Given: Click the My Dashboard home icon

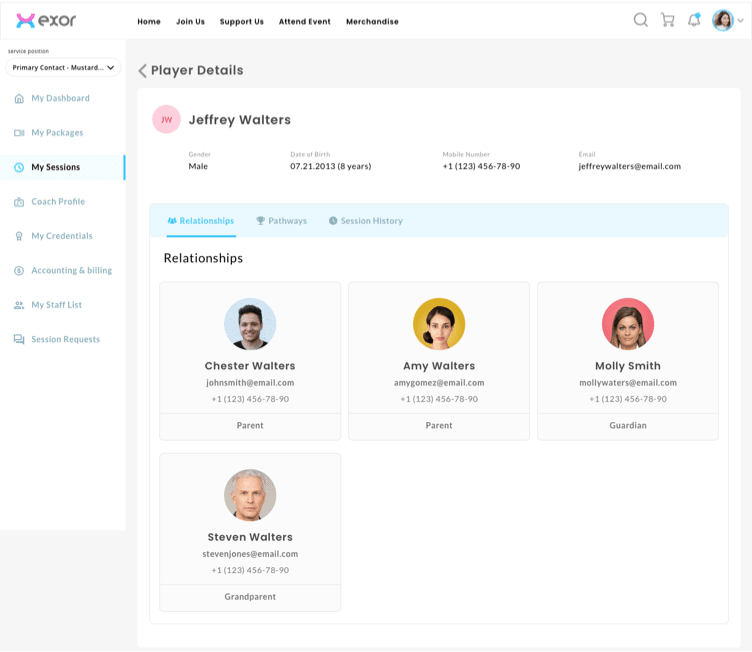Looking at the screenshot, I should [19, 99].
